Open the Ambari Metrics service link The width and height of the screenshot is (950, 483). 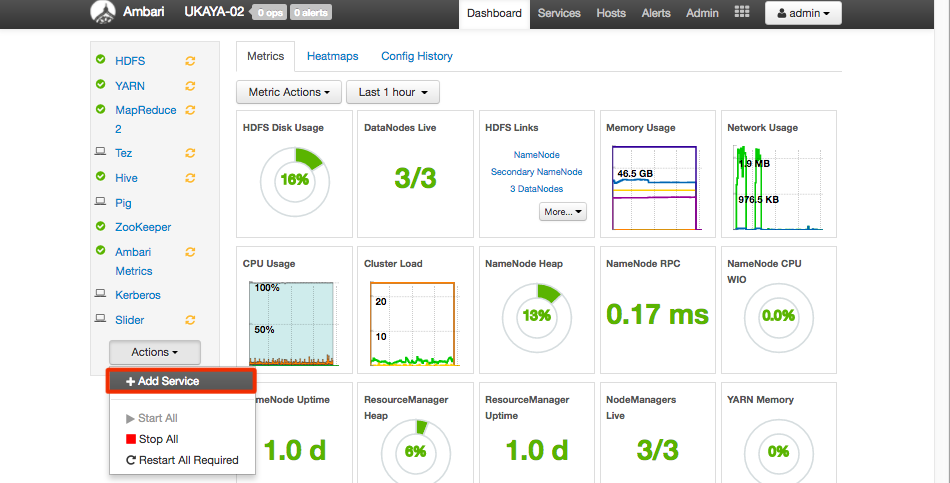coord(134,261)
